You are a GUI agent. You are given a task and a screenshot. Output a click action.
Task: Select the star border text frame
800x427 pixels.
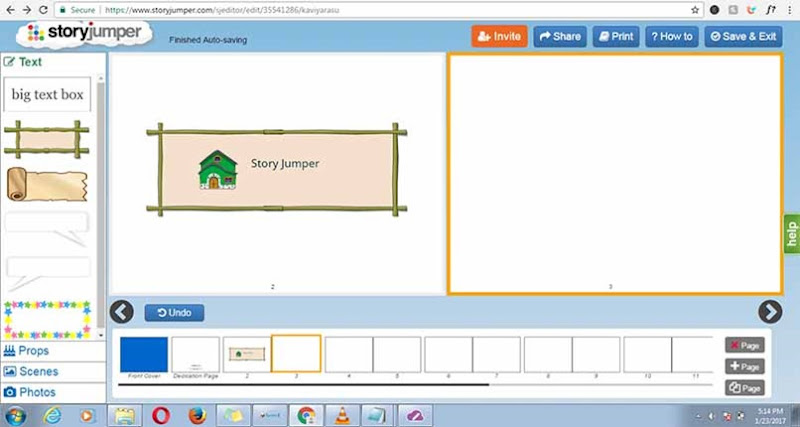[47, 320]
